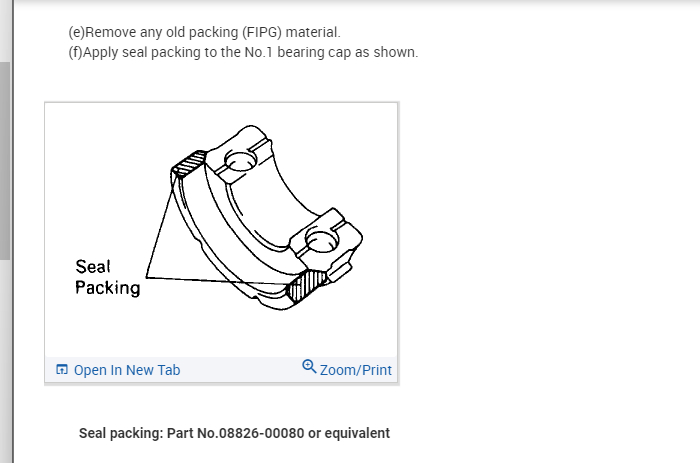
Task: Click the bolt hole beside the hatched top corner
Action: pos(241,161)
